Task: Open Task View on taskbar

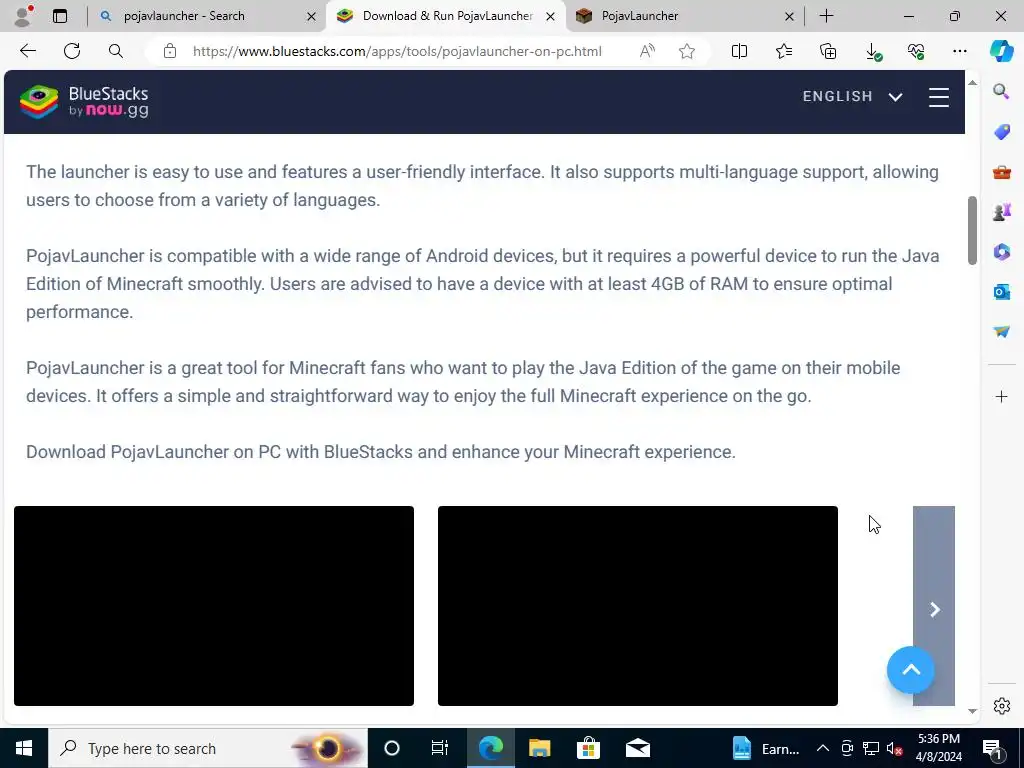Action: pyautogui.click(x=440, y=748)
